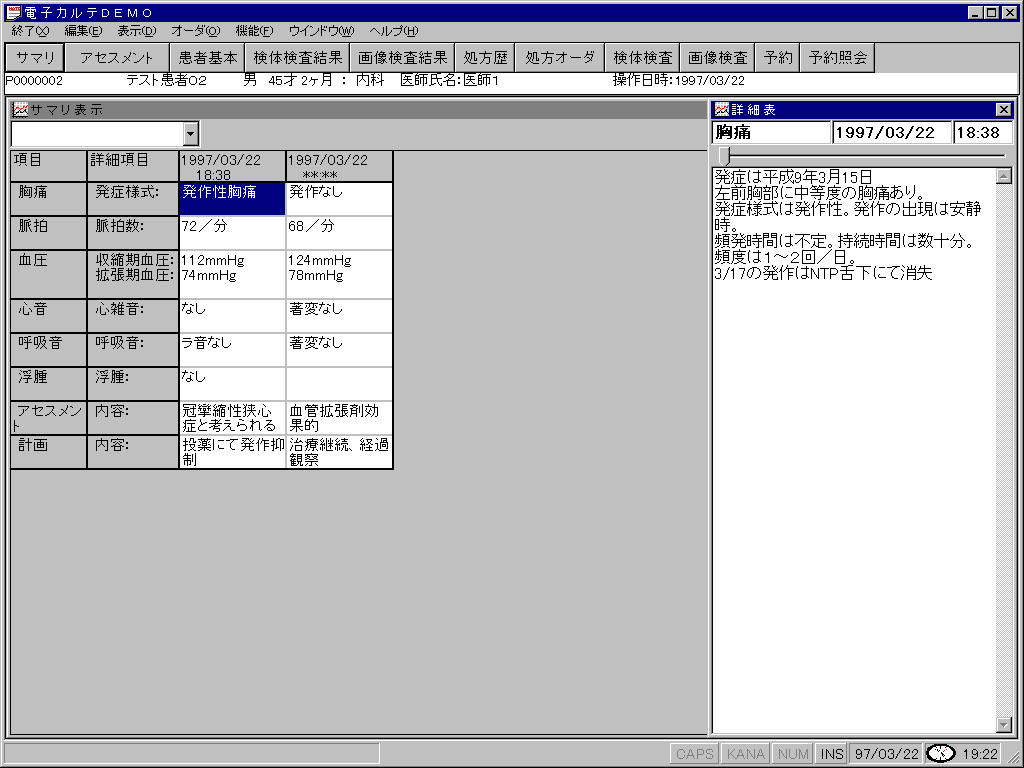The width and height of the screenshot is (1024, 768).
Task: Click the 18:38 time field
Action: tap(981, 132)
